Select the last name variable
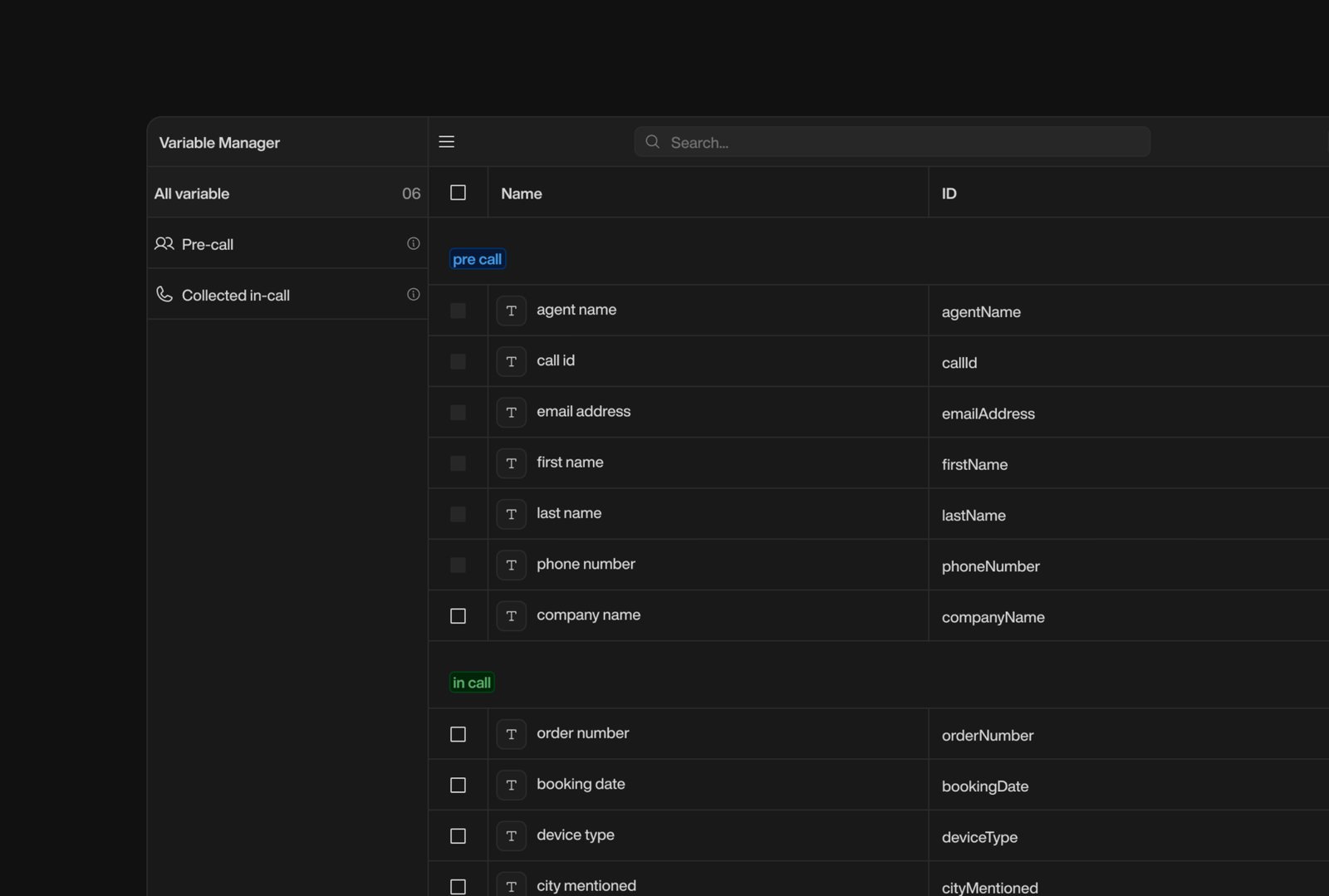The image size is (1329, 896). tap(569, 513)
